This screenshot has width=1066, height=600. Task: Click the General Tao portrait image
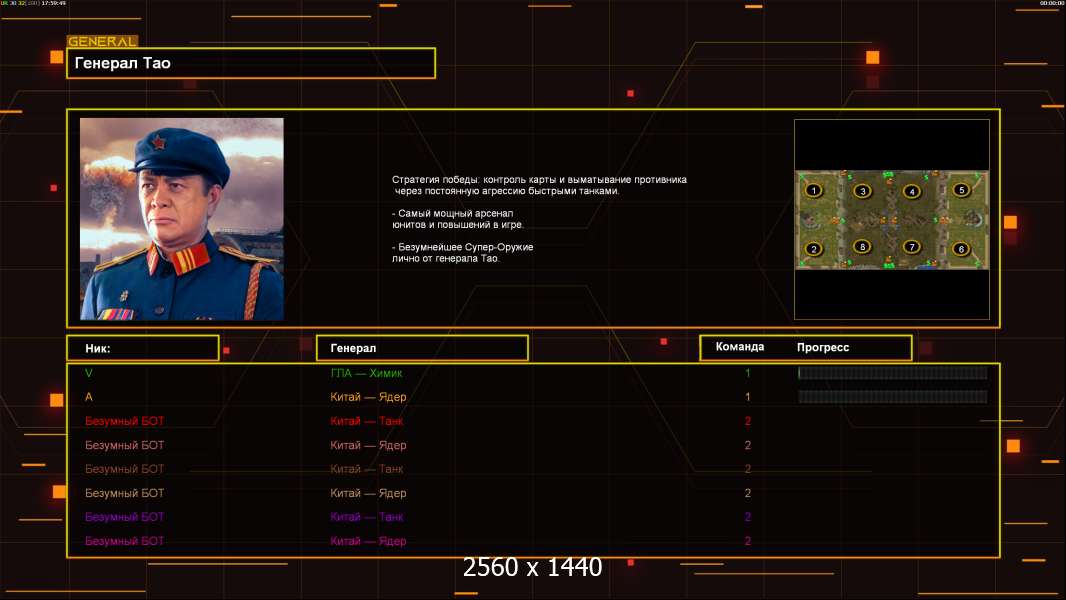(x=182, y=219)
